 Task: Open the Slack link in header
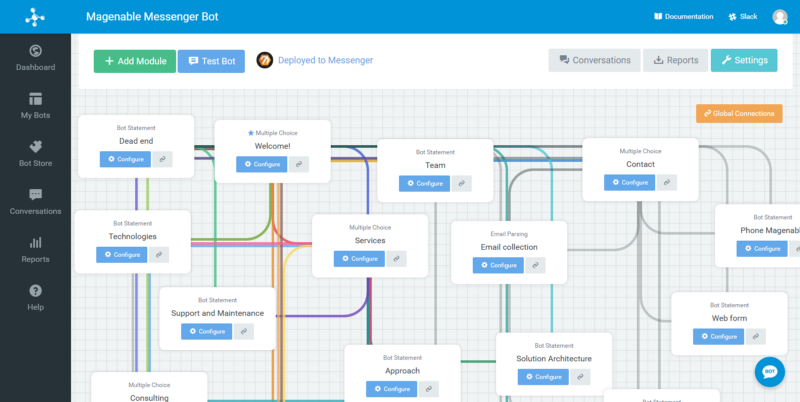(x=742, y=17)
